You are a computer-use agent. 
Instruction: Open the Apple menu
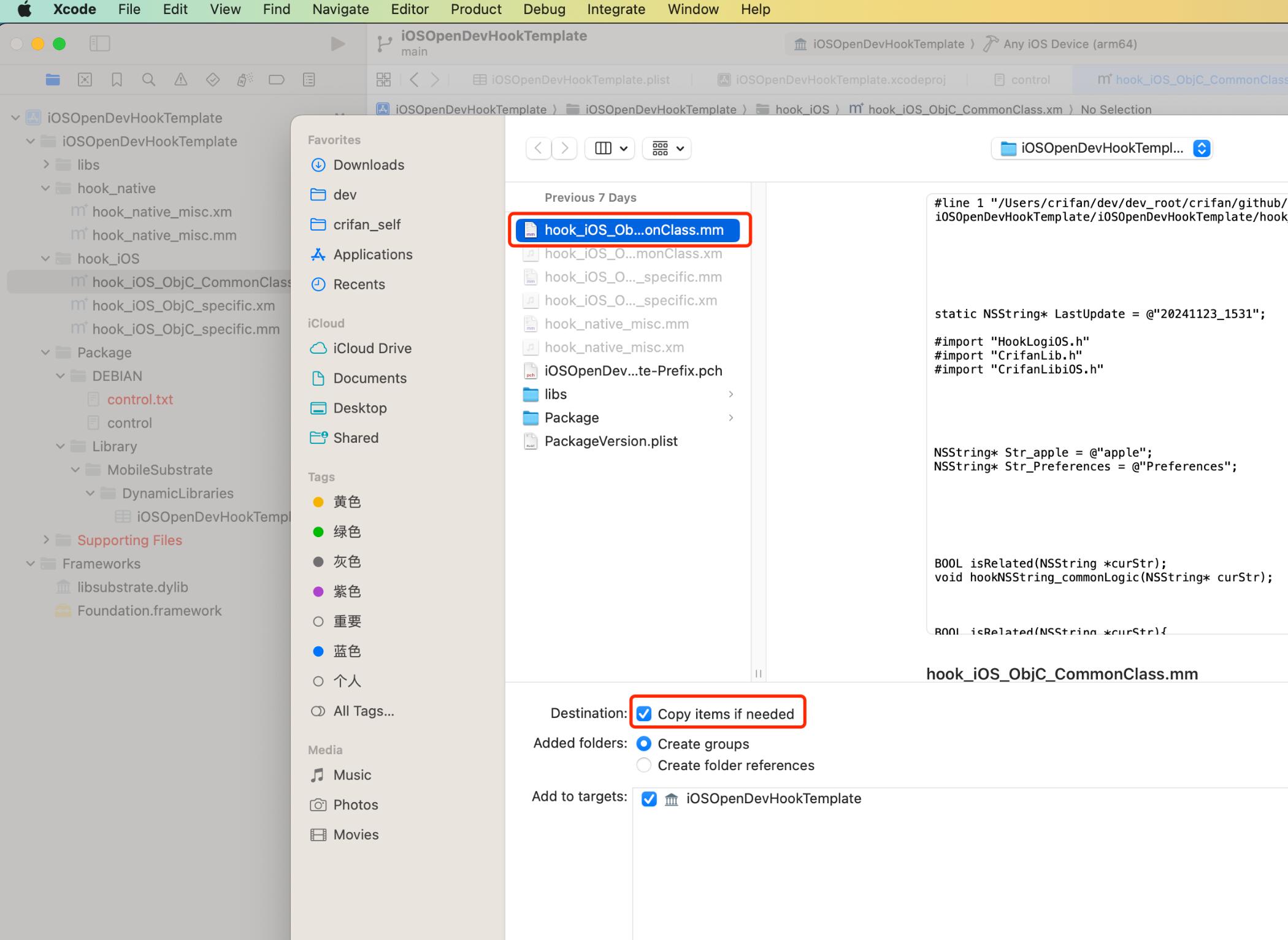tap(25, 10)
